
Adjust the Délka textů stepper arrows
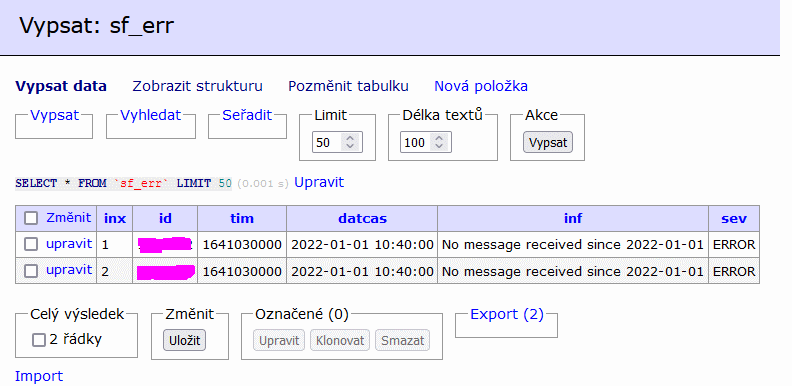pos(438,142)
